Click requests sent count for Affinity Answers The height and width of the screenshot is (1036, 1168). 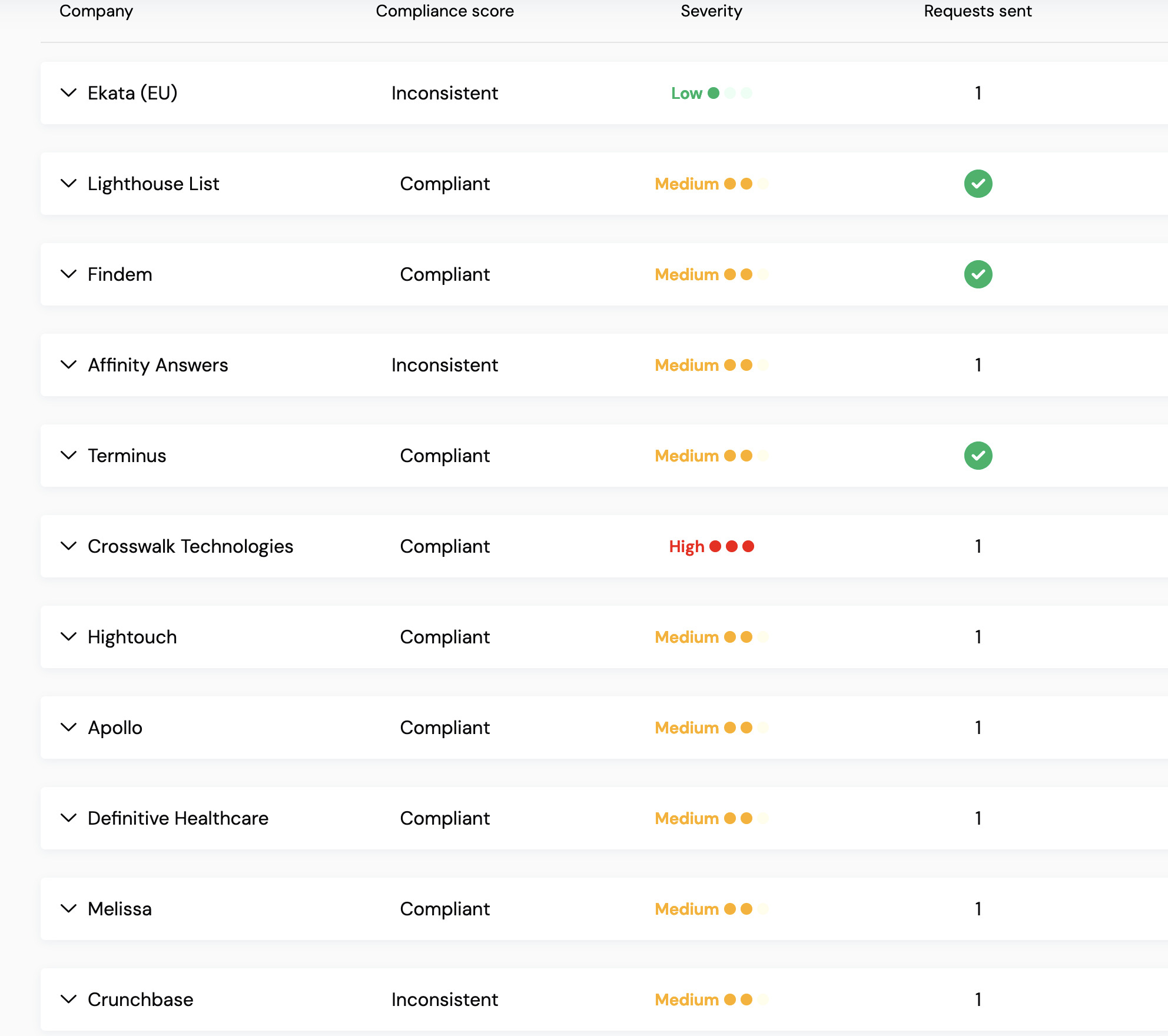[978, 365]
